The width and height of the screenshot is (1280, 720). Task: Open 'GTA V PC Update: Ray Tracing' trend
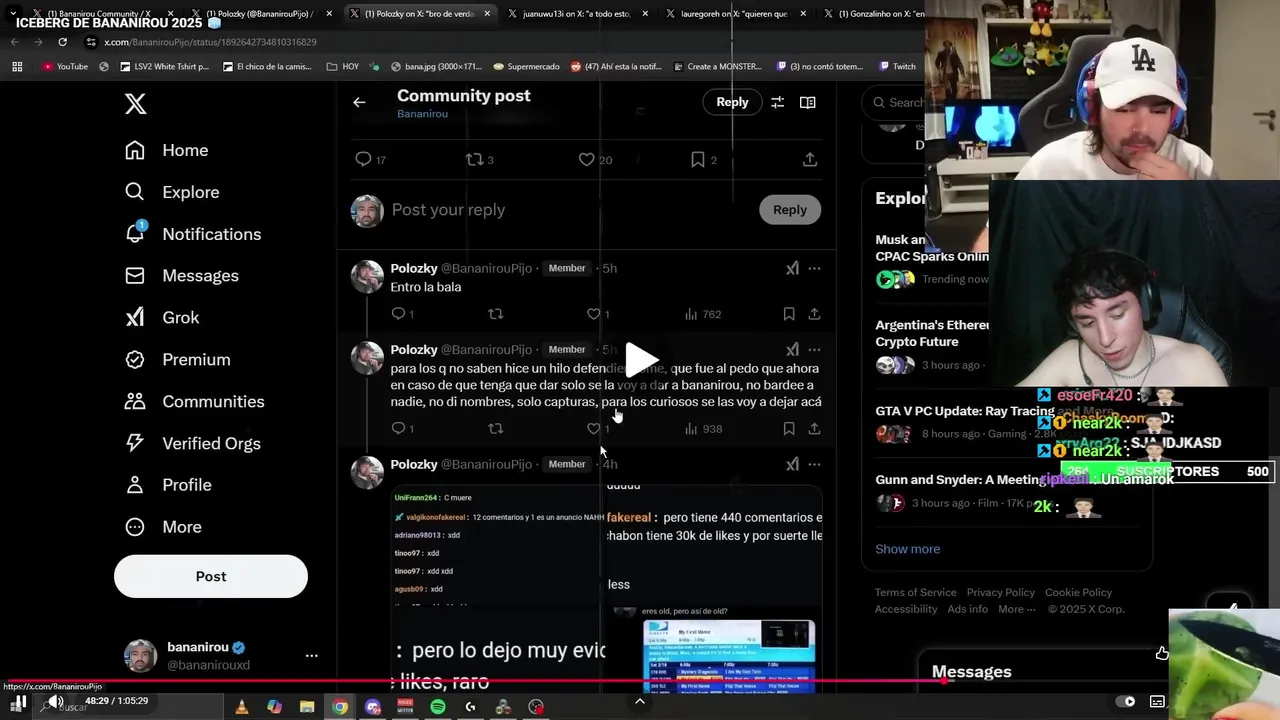coord(965,411)
